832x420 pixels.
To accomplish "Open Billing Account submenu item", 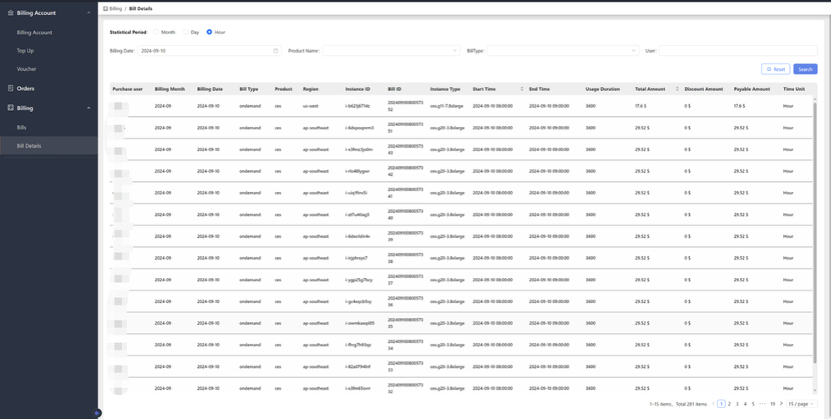I will pyautogui.click(x=34, y=32).
